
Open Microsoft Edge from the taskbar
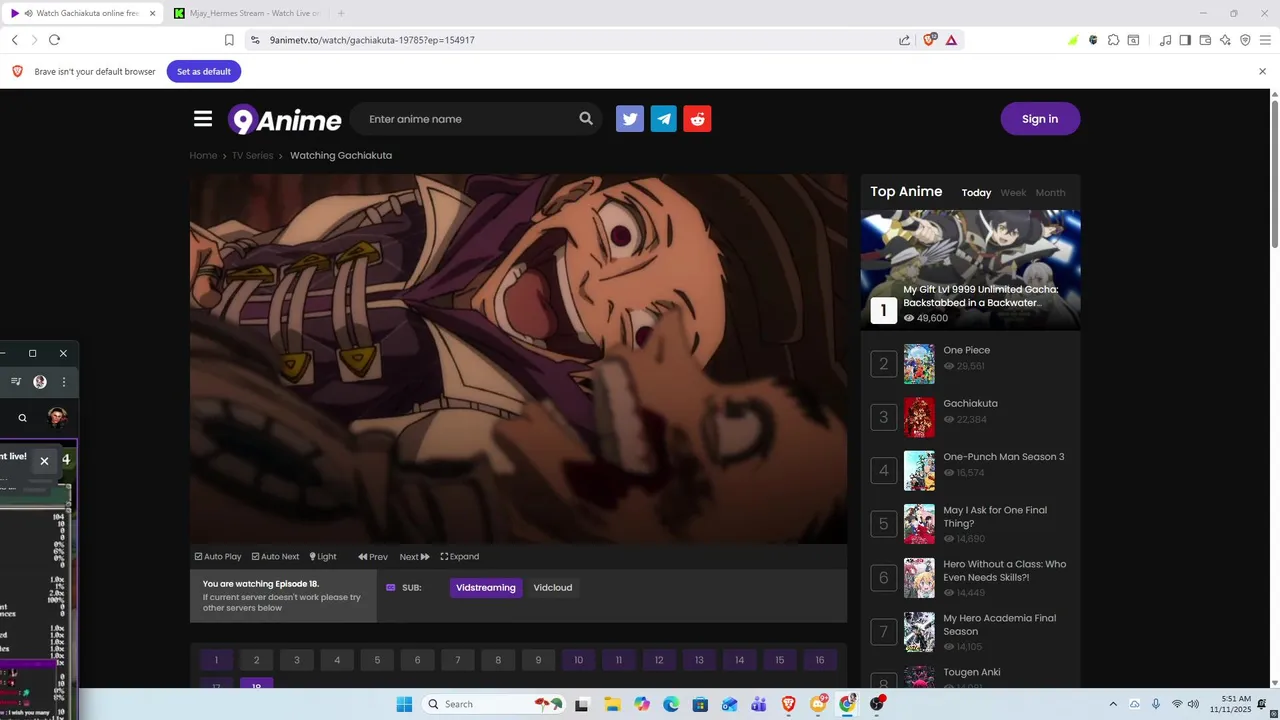click(x=671, y=704)
